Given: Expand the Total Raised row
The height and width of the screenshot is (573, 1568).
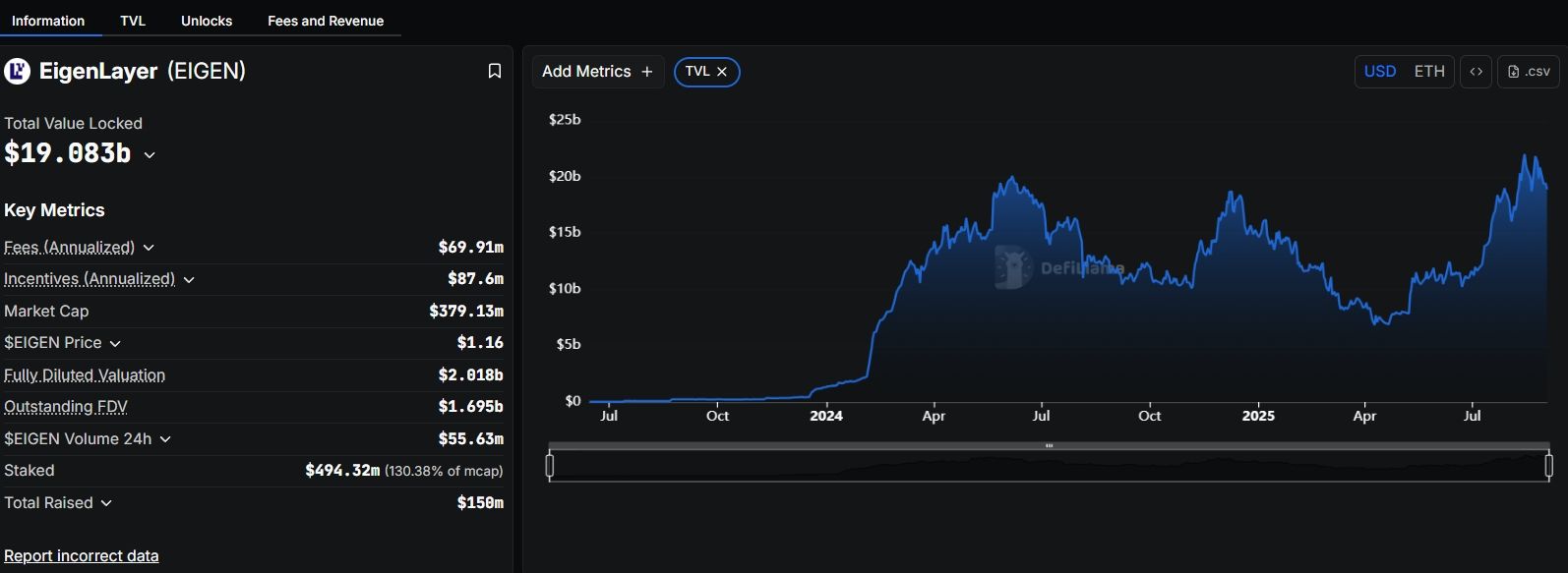Looking at the screenshot, I should coord(106,503).
